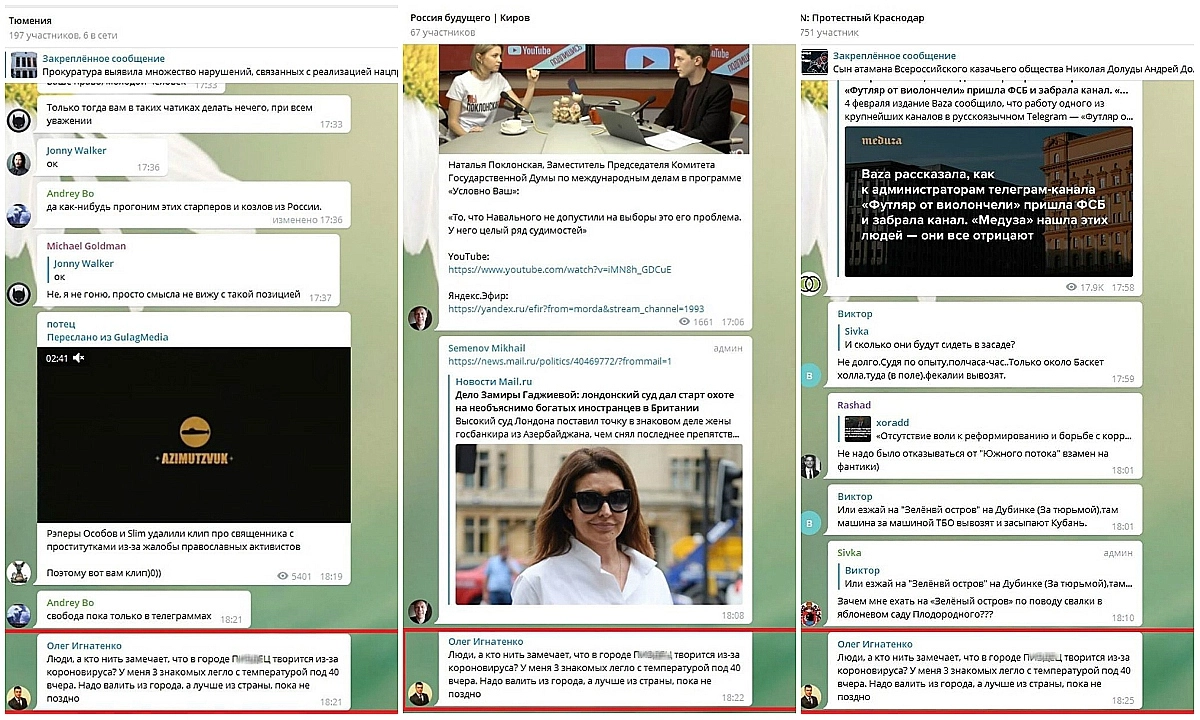
Task: Open the YouTube watch link
Action: 559,270
